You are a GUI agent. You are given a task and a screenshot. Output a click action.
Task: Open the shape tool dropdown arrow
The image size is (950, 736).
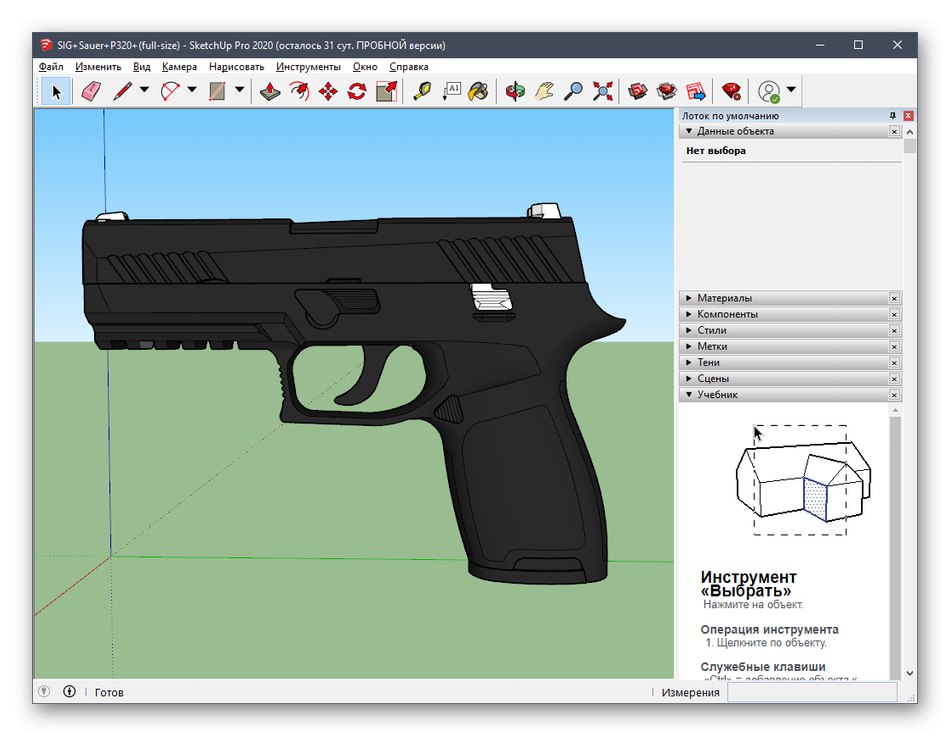[x=239, y=90]
